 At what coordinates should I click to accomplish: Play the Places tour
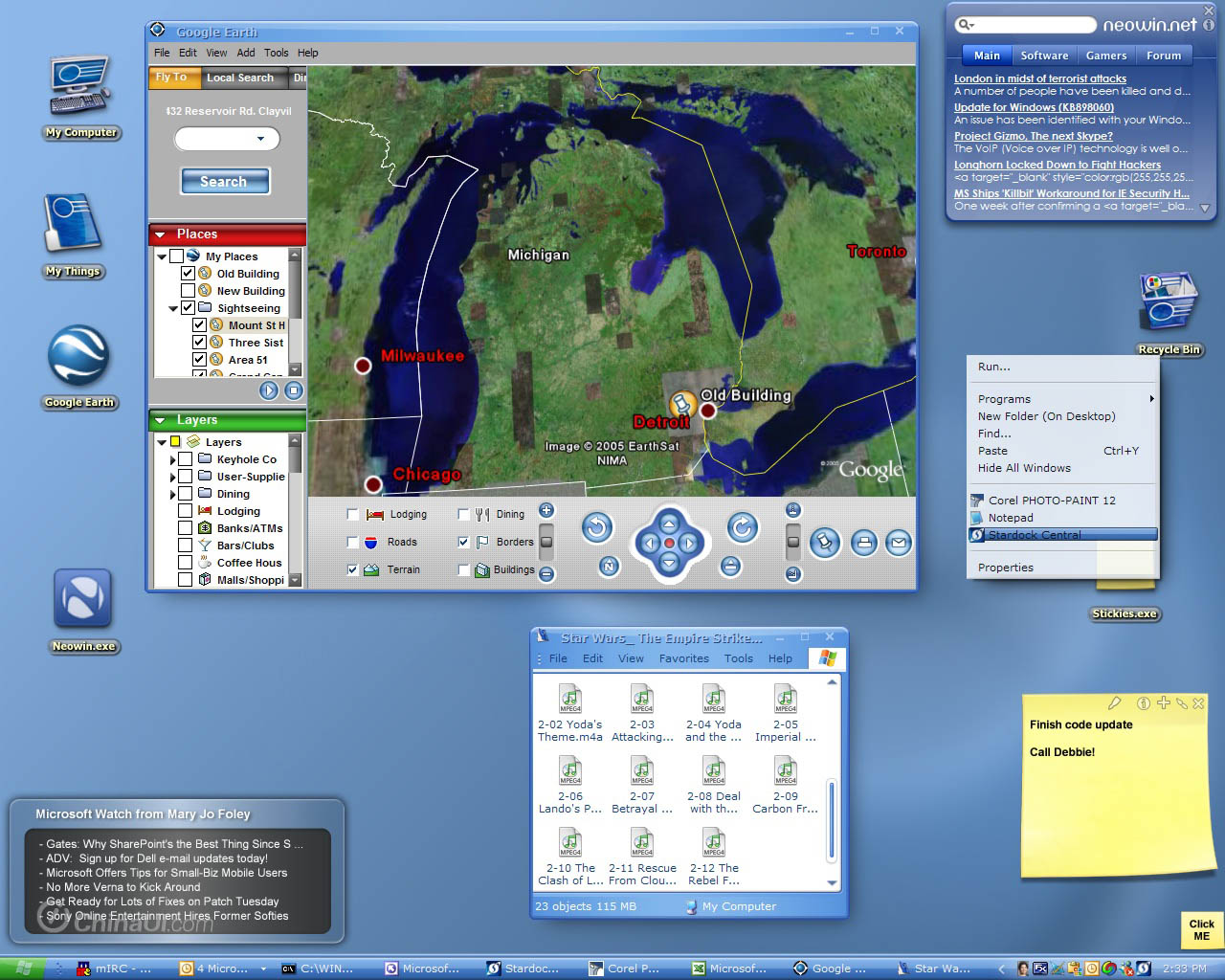pos(269,390)
